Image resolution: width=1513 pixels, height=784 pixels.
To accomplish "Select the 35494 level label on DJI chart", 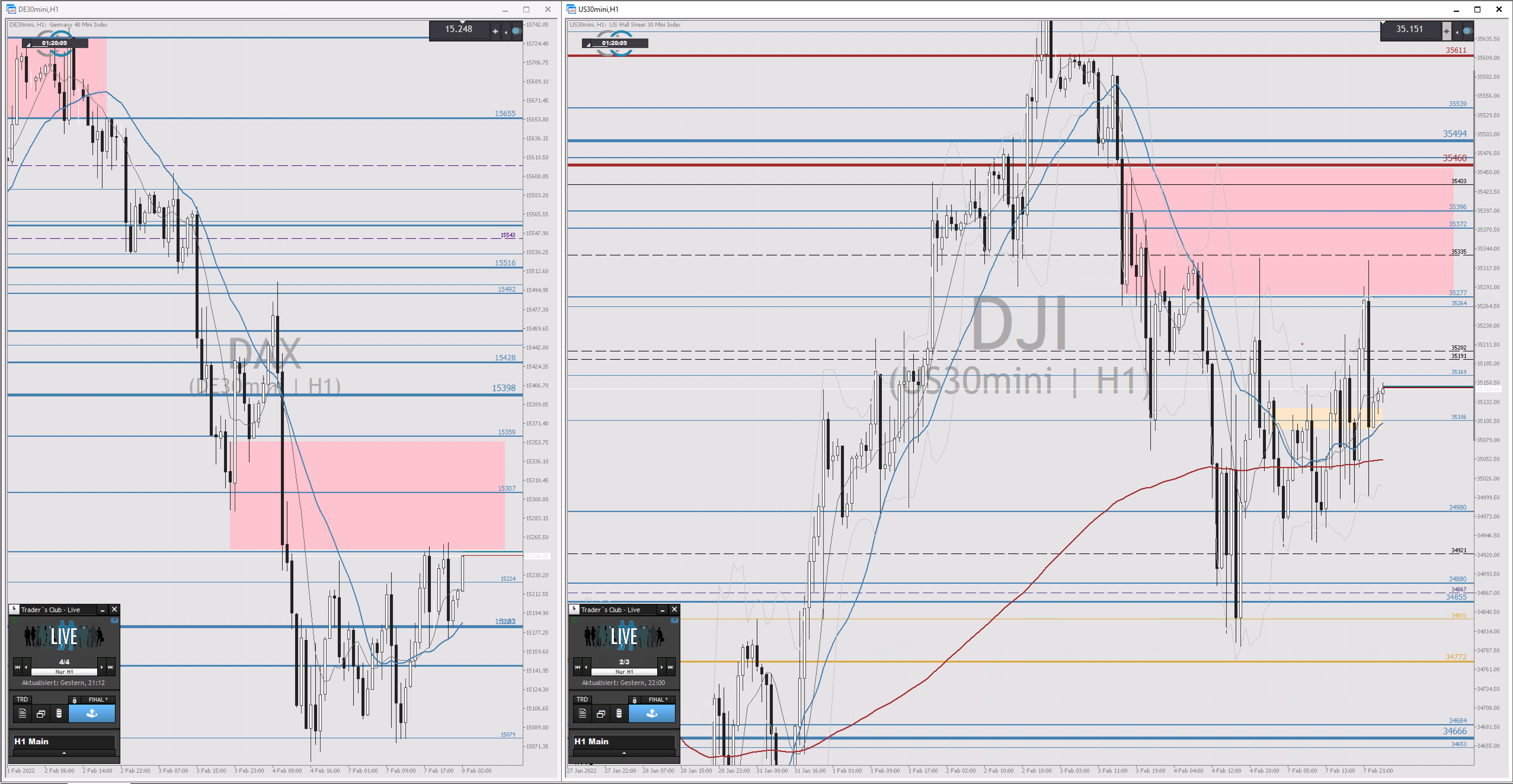I will click(1455, 133).
